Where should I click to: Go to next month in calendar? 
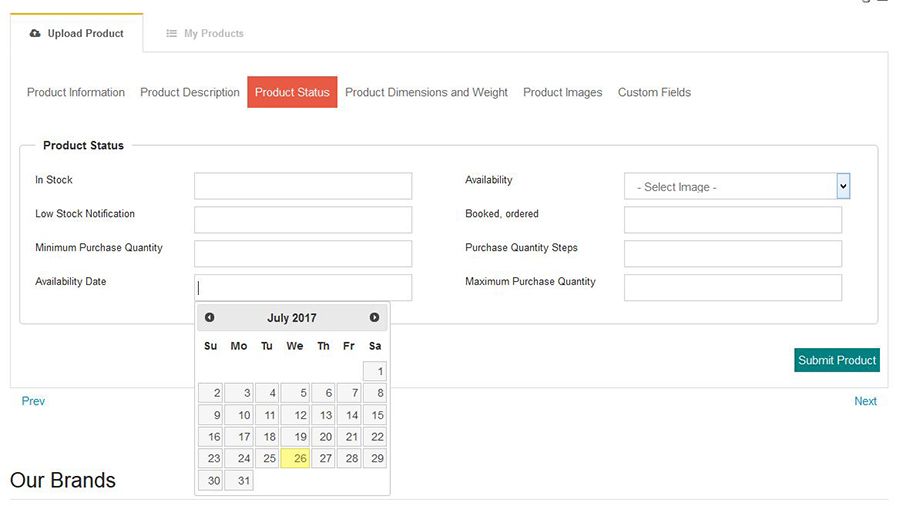374,318
